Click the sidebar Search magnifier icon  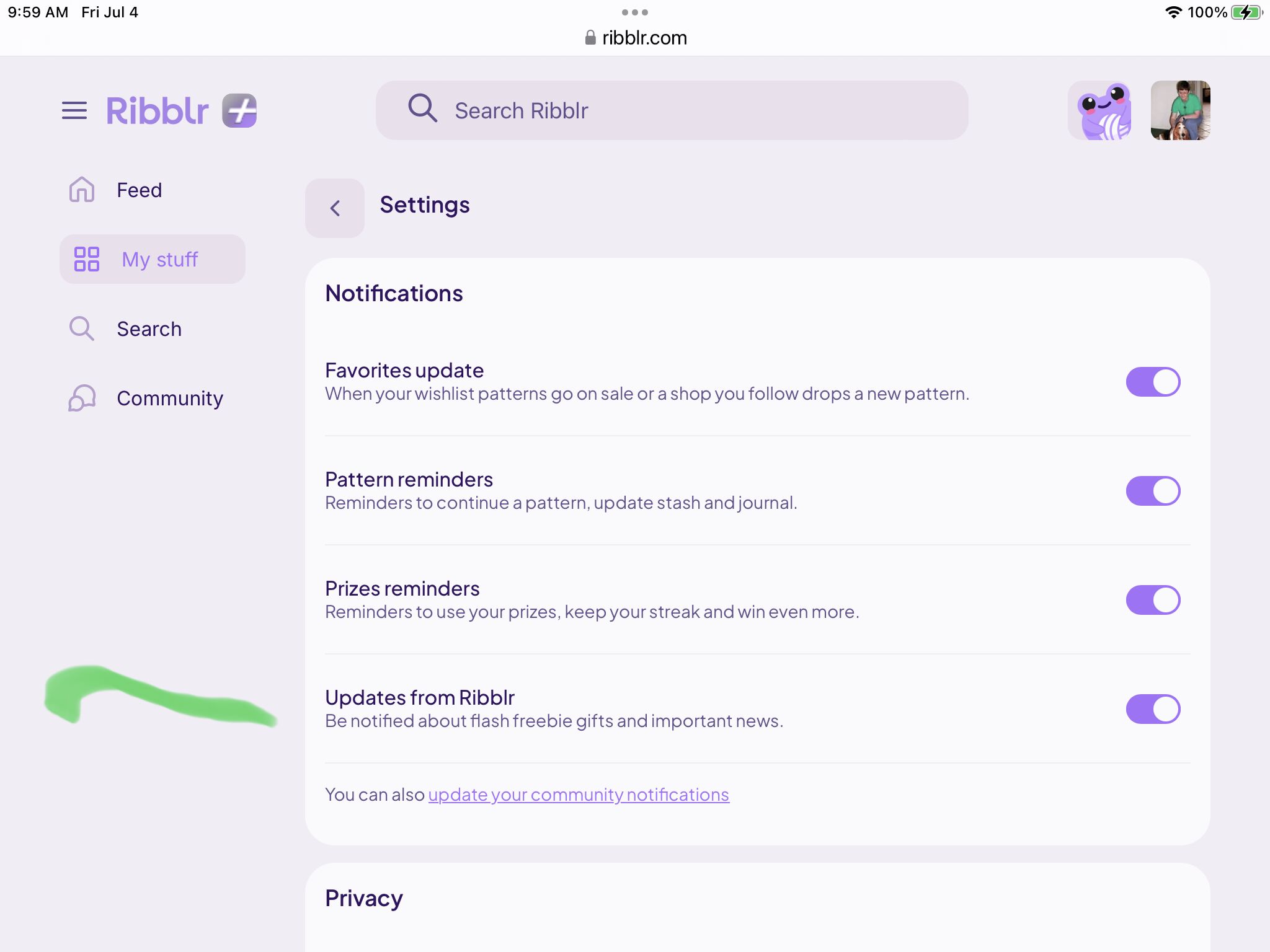pyautogui.click(x=82, y=328)
